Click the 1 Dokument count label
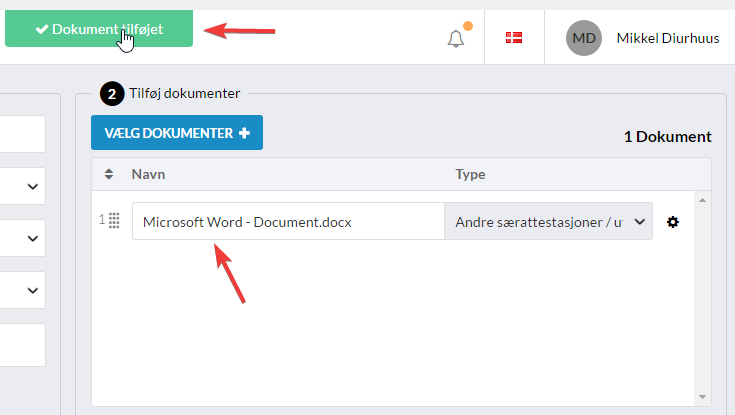The image size is (735, 415). 668,136
